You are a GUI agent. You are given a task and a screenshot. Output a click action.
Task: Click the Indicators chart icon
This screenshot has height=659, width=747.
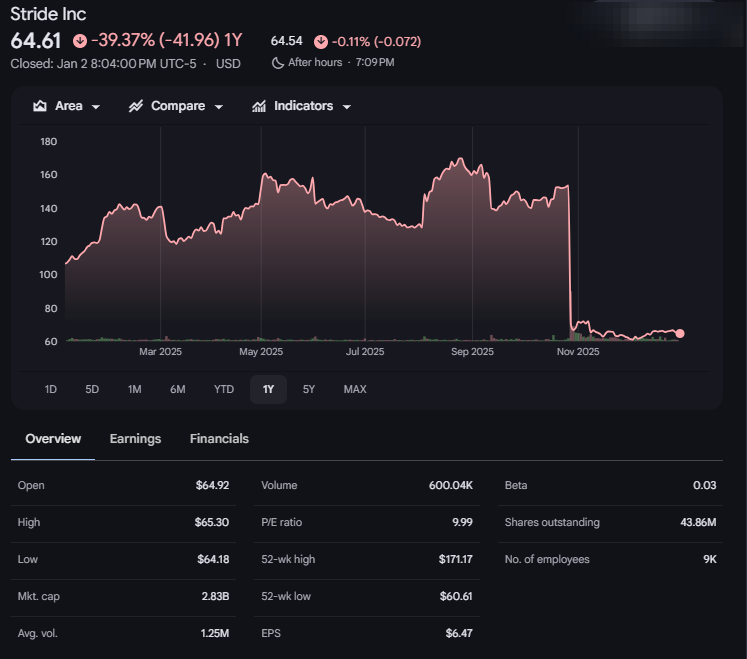259,106
